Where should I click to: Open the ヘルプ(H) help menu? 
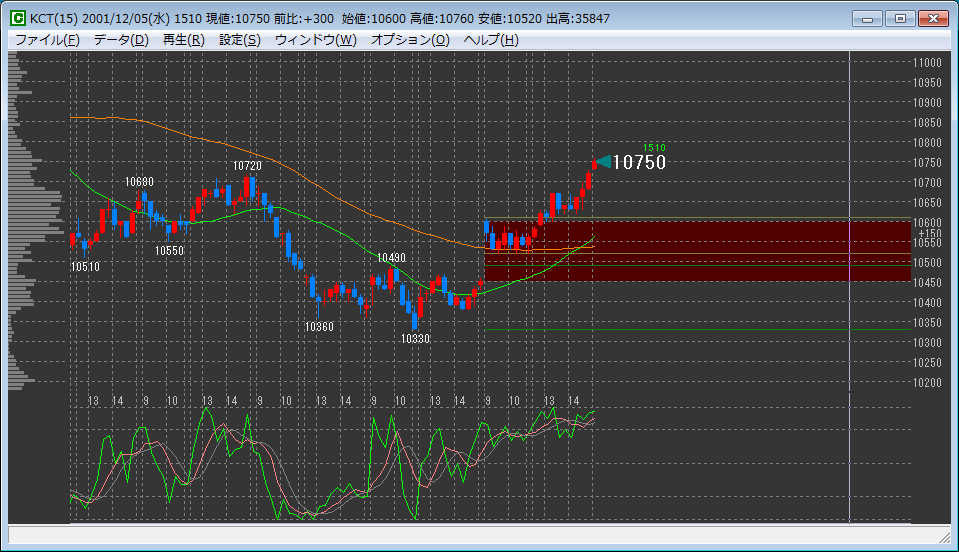click(x=491, y=40)
